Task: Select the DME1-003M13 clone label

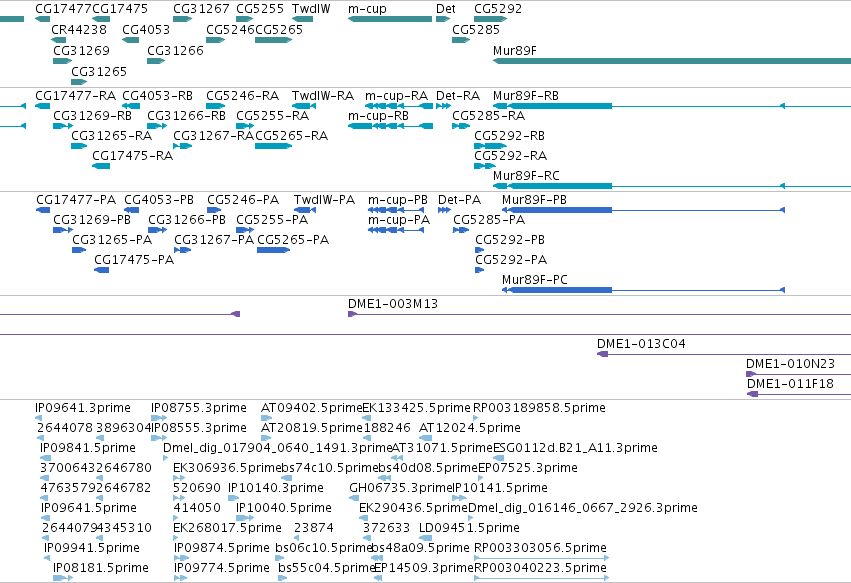Action: 393,303
